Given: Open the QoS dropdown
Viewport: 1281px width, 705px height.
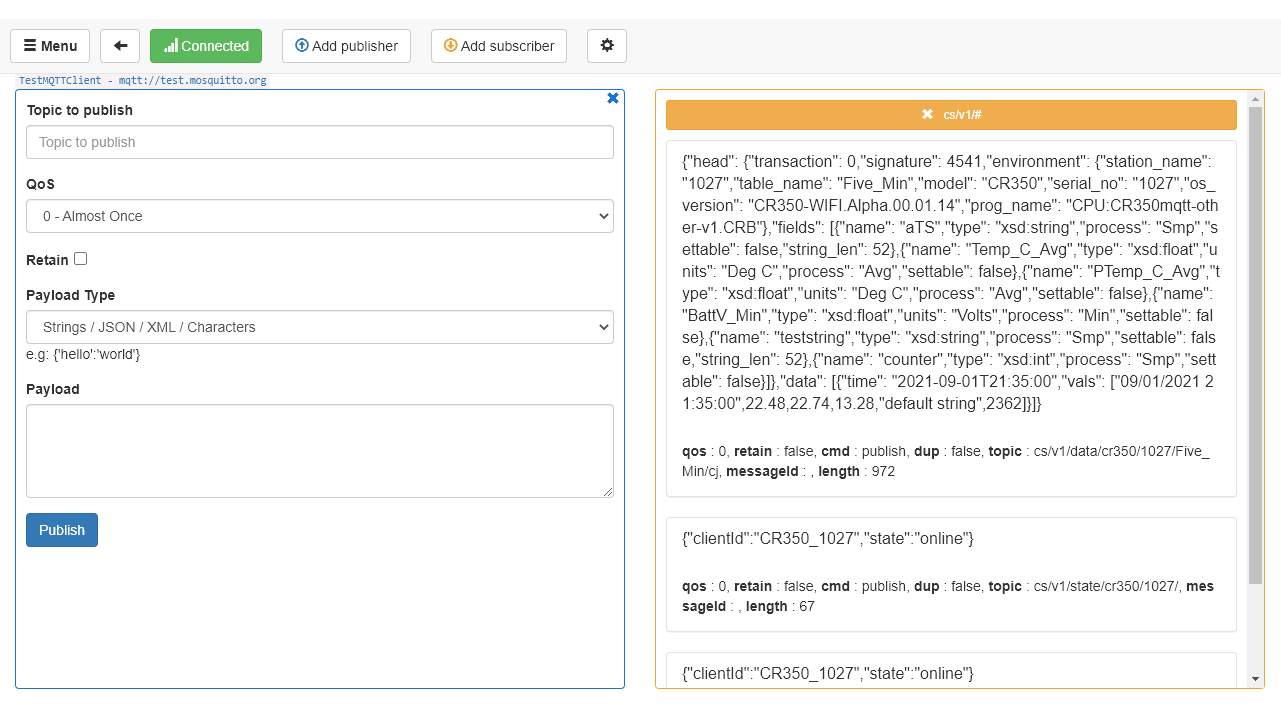Looking at the screenshot, I should pyautogui.click(x=320, y=216).
